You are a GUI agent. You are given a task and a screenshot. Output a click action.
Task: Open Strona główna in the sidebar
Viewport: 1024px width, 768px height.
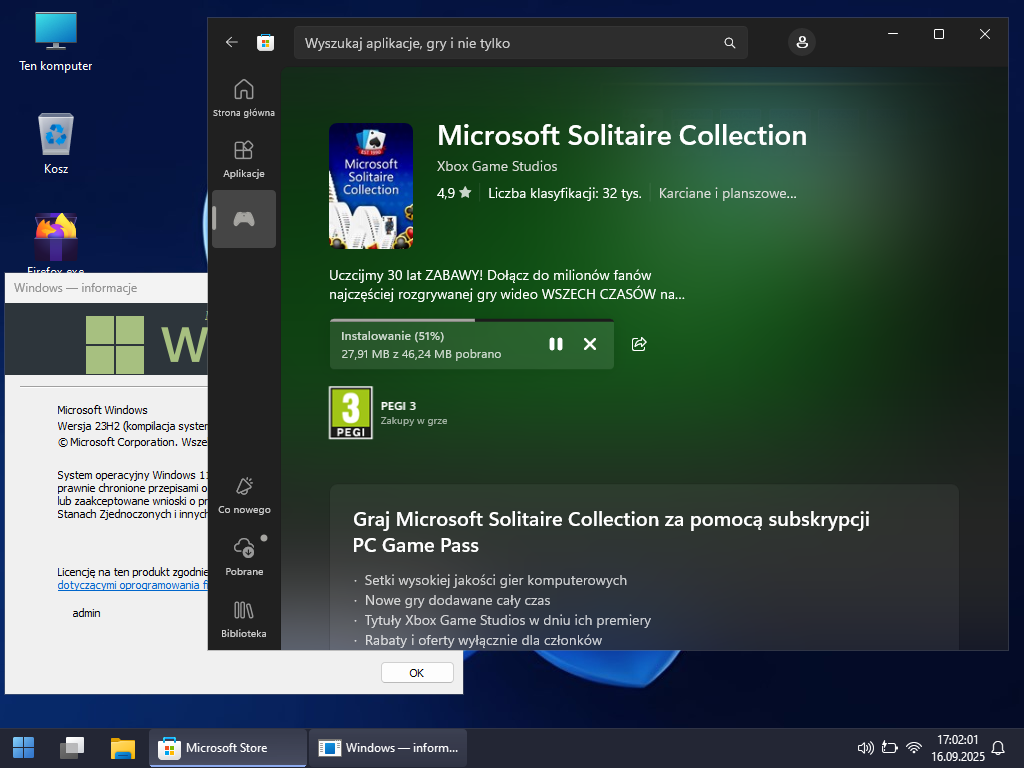(244, 97)
